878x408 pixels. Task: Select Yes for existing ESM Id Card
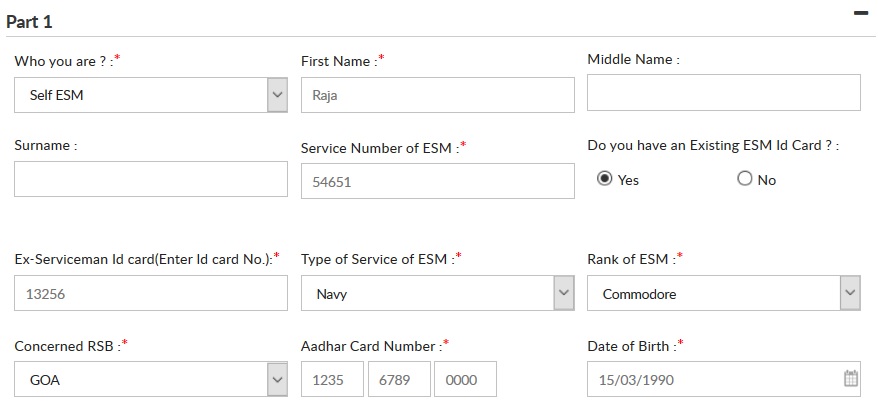[x=604, y=179]
